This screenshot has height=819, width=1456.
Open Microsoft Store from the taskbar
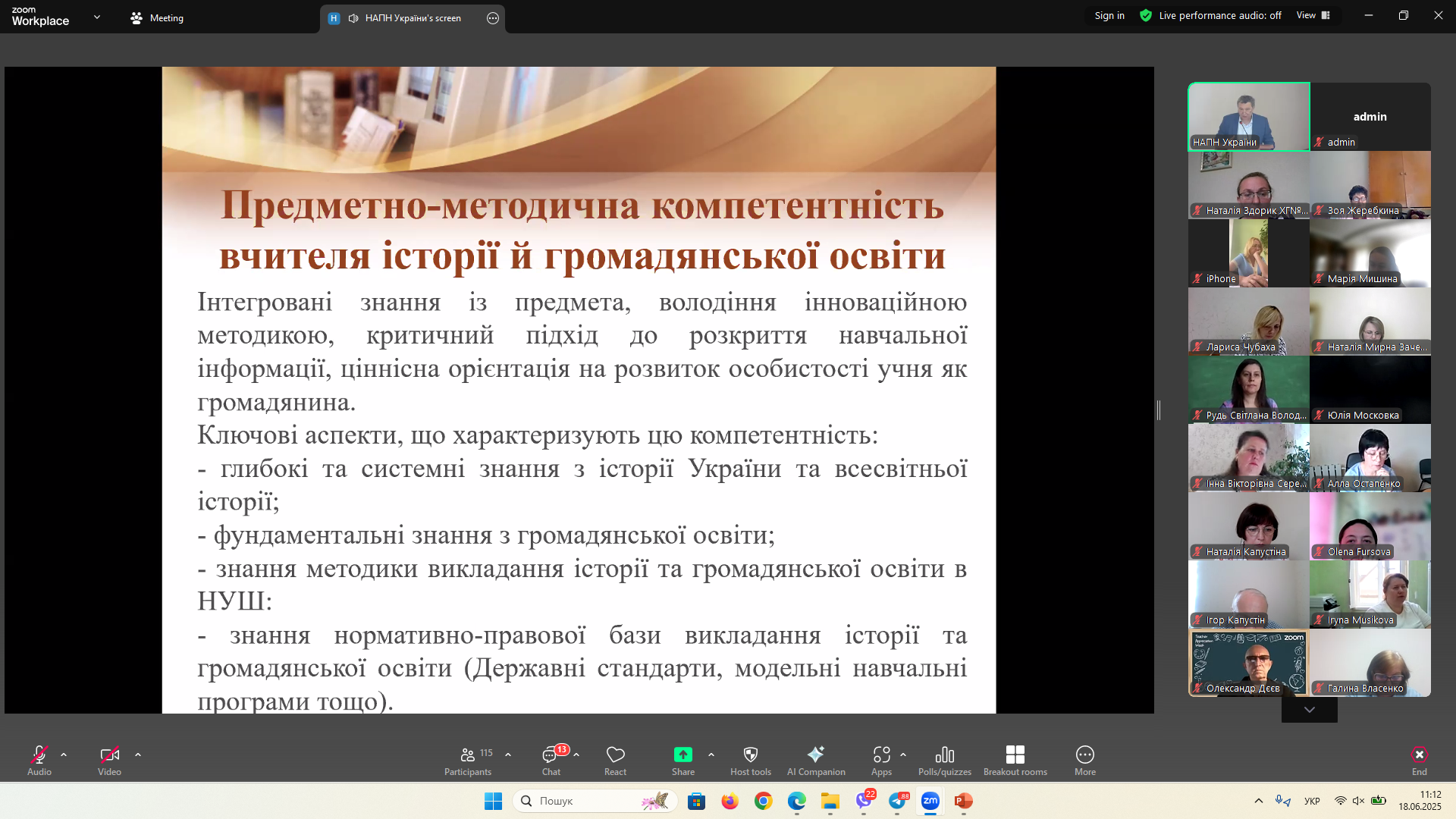[x=696, y=801]
